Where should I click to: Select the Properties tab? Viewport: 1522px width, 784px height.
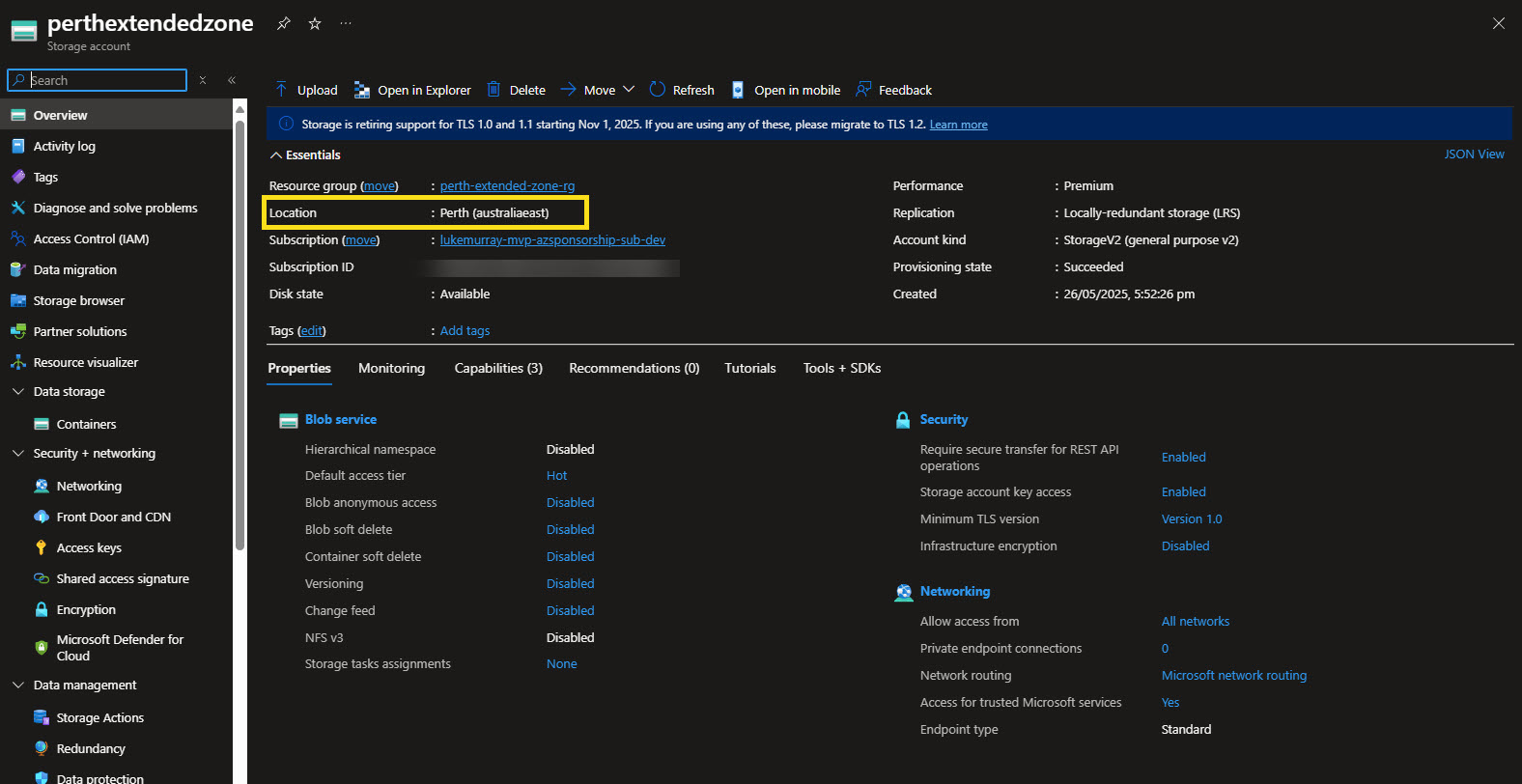tap(299, 368)
